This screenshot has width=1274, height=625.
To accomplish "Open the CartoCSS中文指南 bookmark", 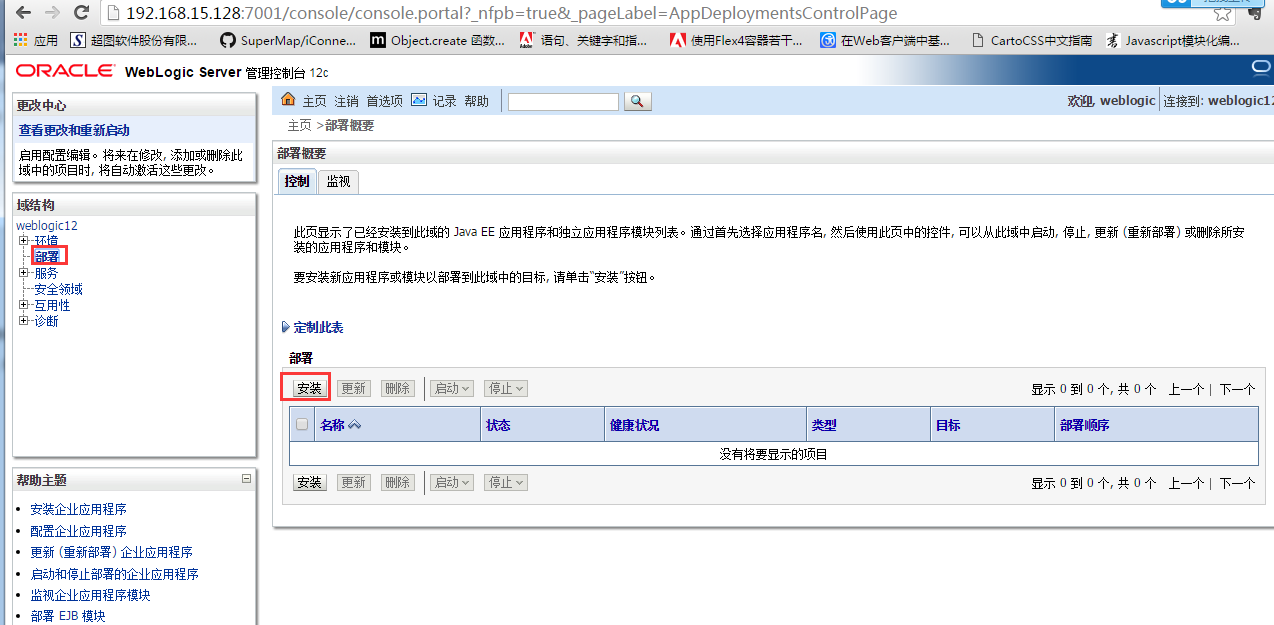I will click(x=1033, y=41).
